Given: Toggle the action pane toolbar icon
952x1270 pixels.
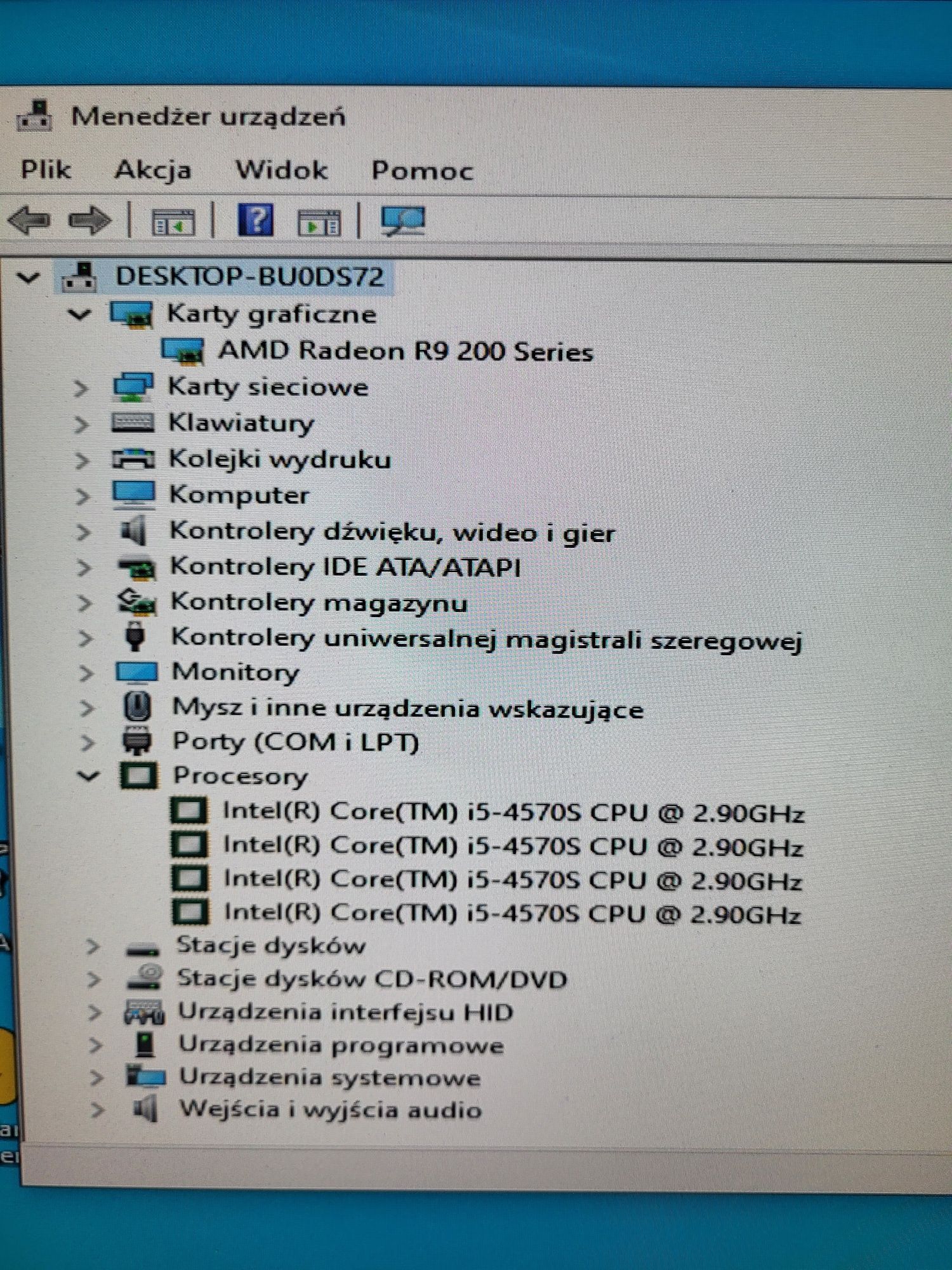Looking at the screenshot, I should 319,222.
